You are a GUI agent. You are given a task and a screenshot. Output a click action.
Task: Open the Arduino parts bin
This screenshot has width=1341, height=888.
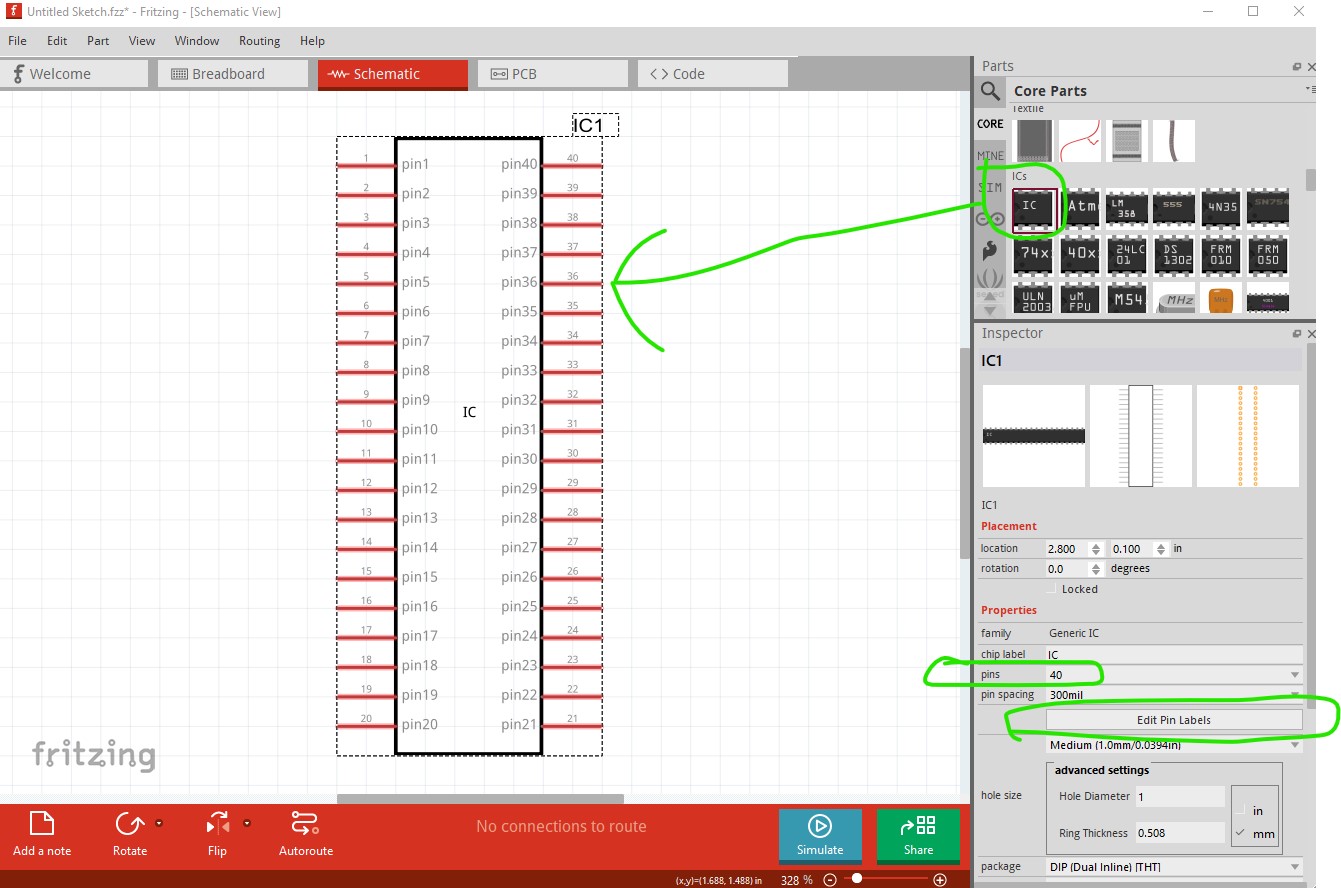990,220
